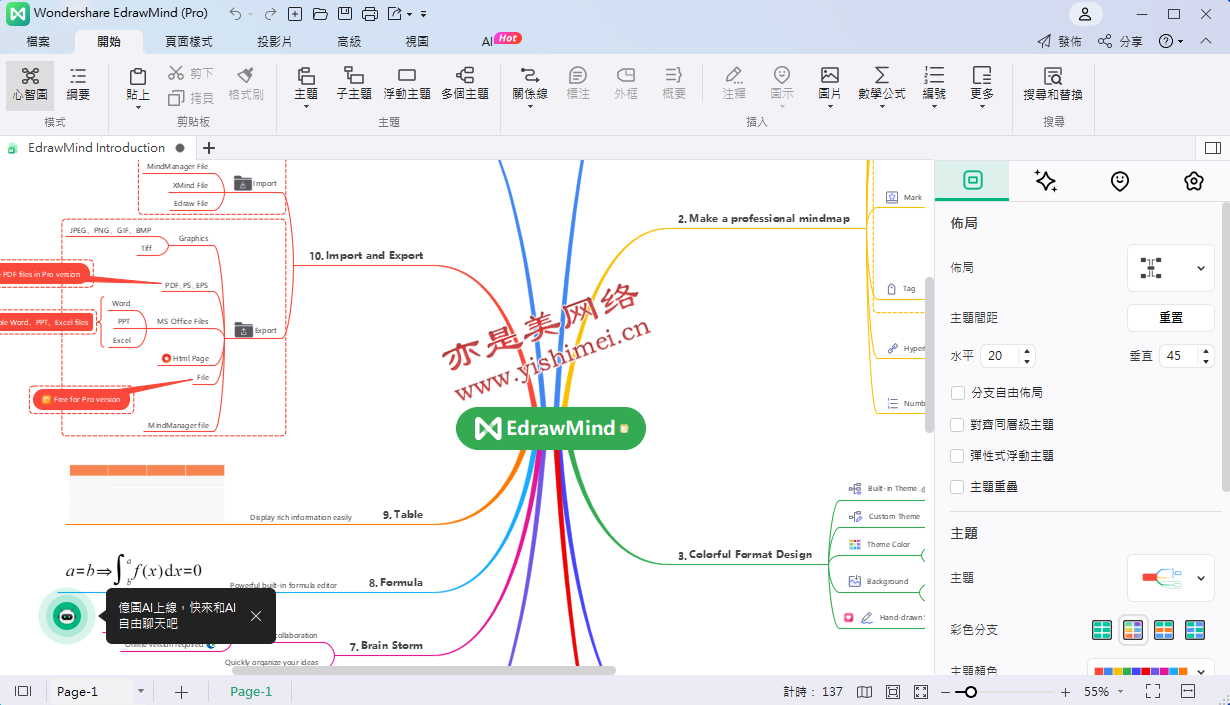Switch to the 高級 advanced tab
1230x705 pixels.
349,42
